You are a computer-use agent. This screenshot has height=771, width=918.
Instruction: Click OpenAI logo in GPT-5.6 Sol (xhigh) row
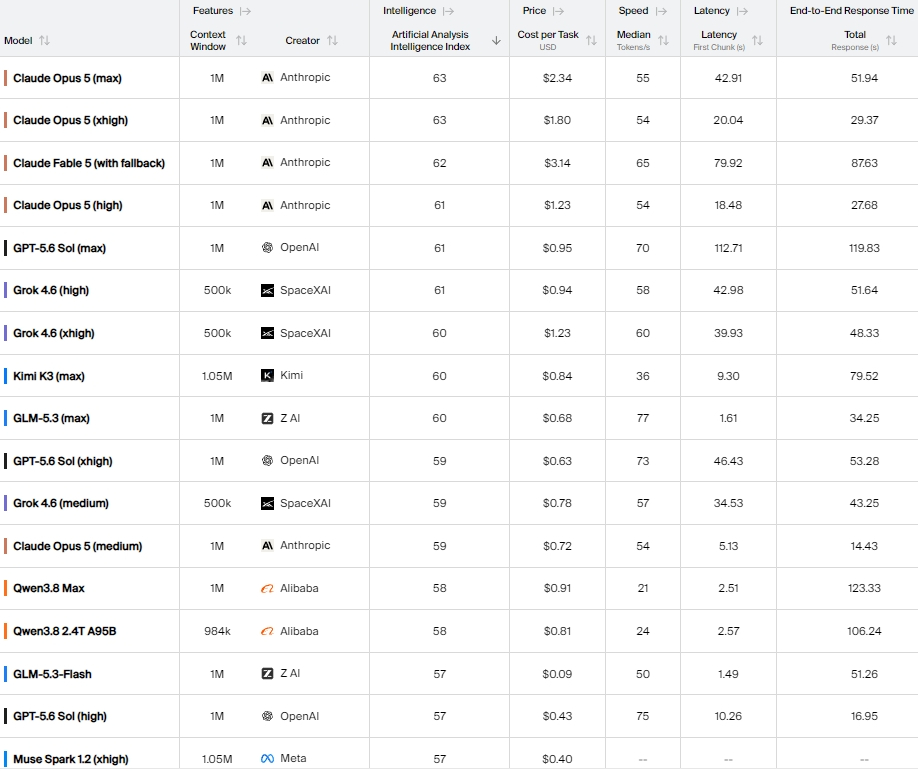[267, 461]
